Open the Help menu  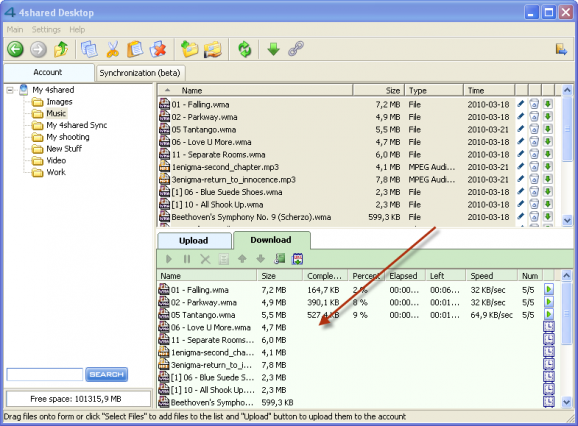click(77, 29)
